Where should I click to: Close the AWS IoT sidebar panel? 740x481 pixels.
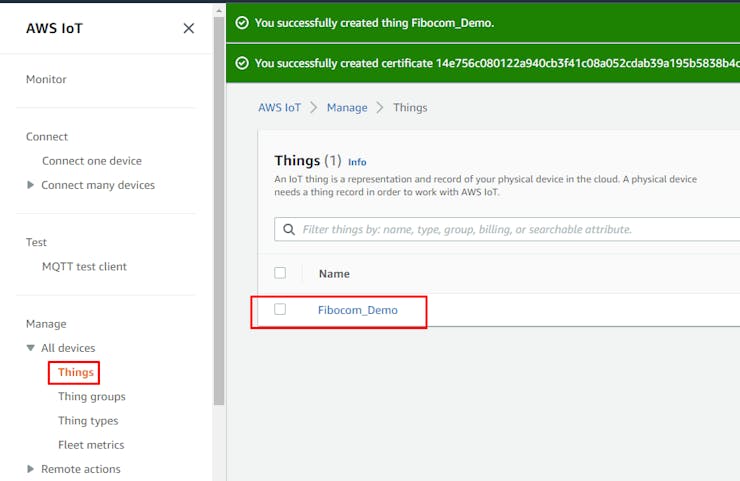tap(189, 28)
